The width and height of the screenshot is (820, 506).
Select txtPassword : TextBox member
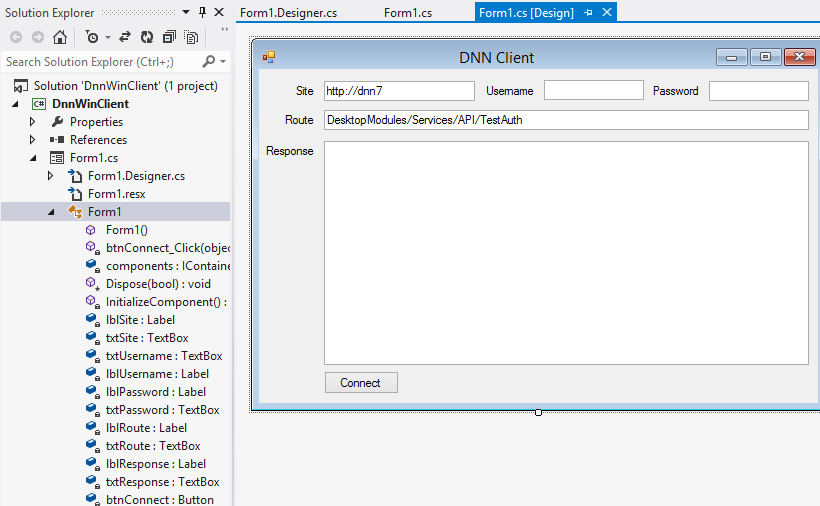click(163, 410)
